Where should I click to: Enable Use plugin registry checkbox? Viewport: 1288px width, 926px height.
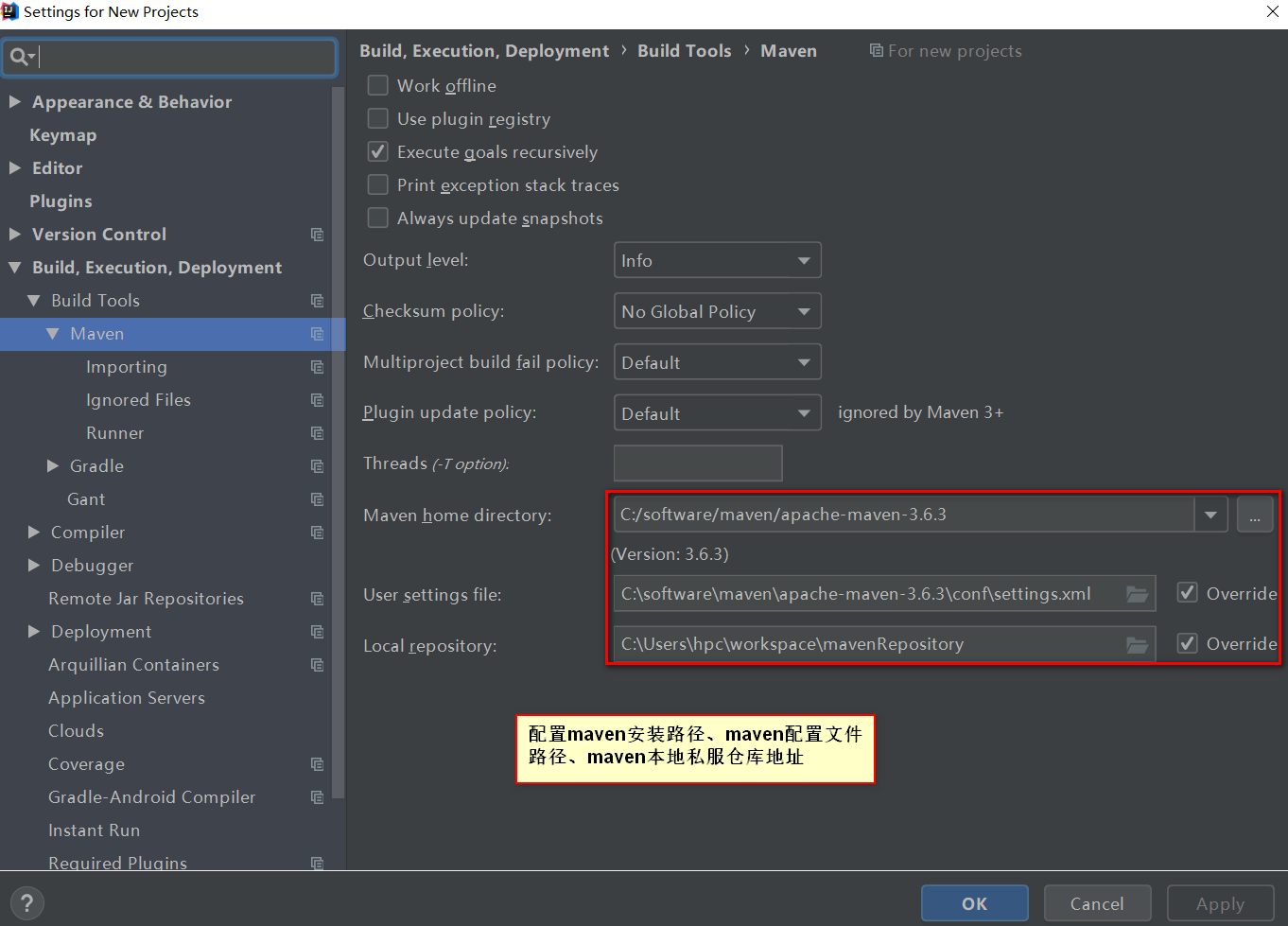[x=377, y=118]
